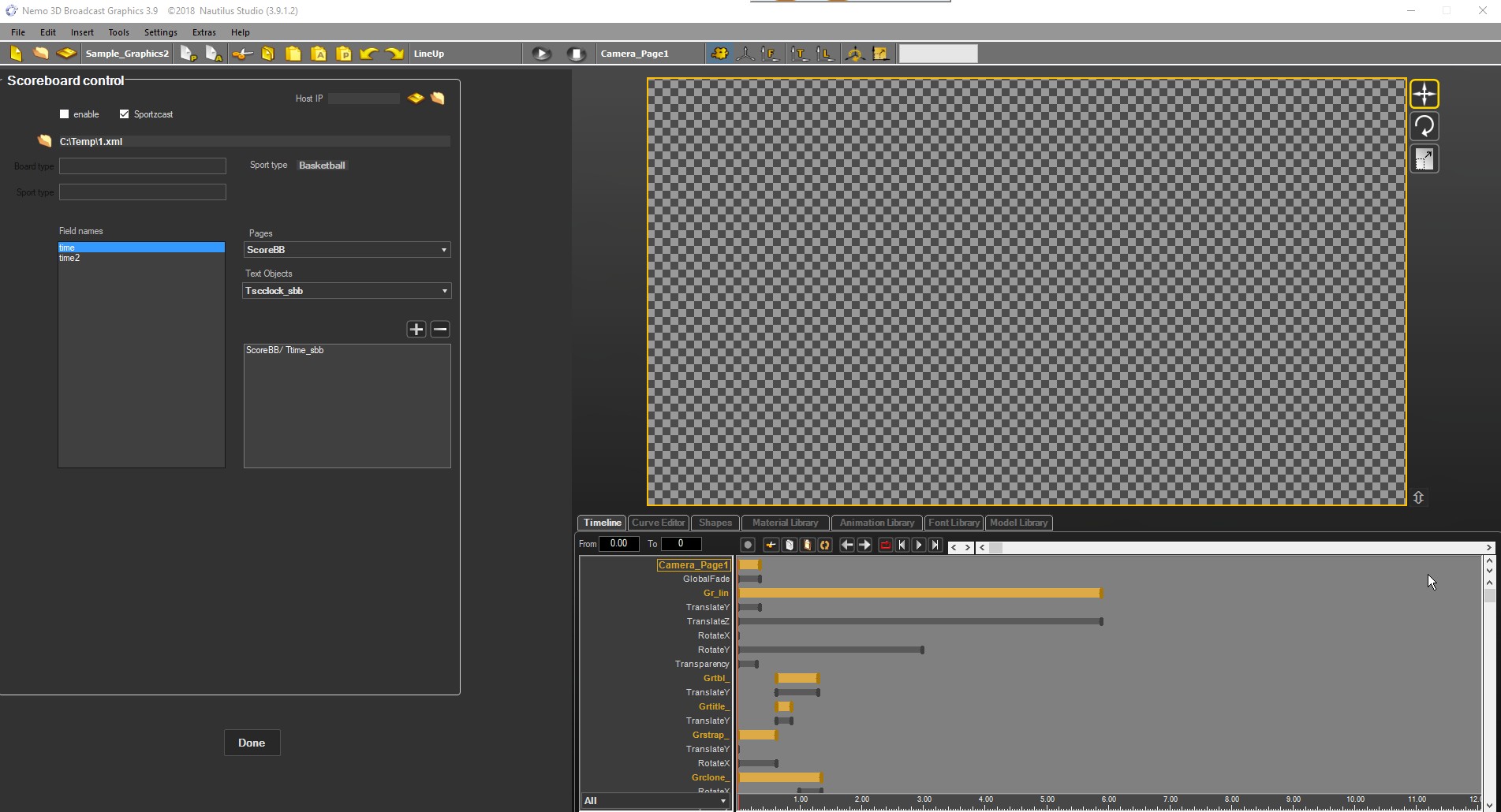Click the Done button
Screen dimensions: 1501x812
tap(252, 743)
